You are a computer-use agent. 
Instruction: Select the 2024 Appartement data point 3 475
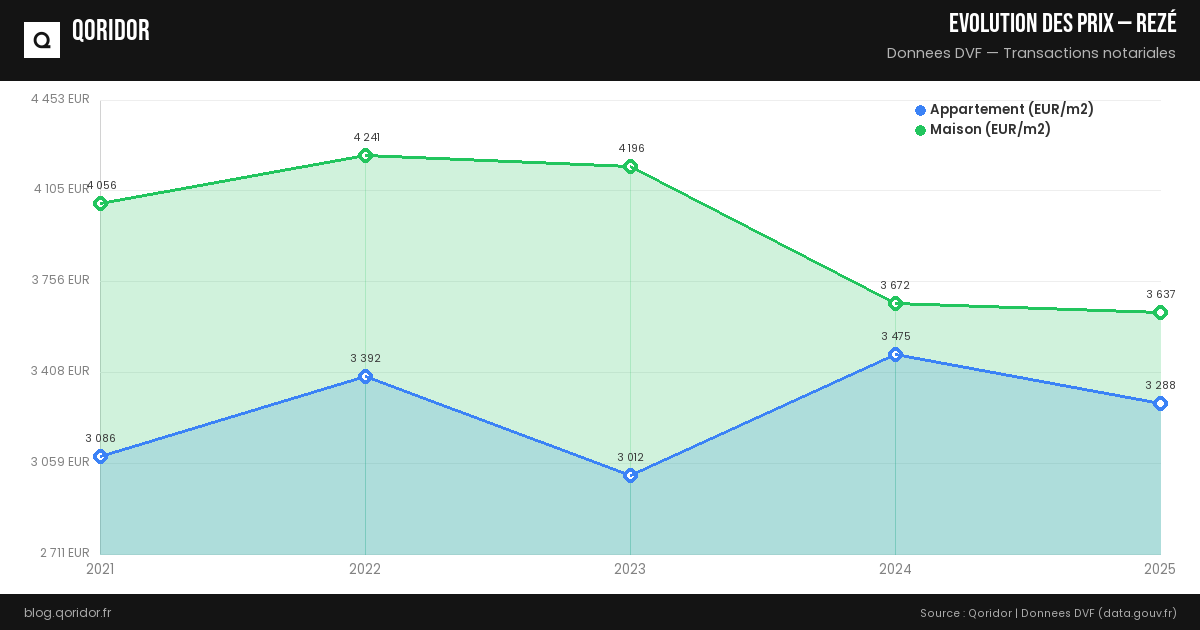tap(896, 355)
